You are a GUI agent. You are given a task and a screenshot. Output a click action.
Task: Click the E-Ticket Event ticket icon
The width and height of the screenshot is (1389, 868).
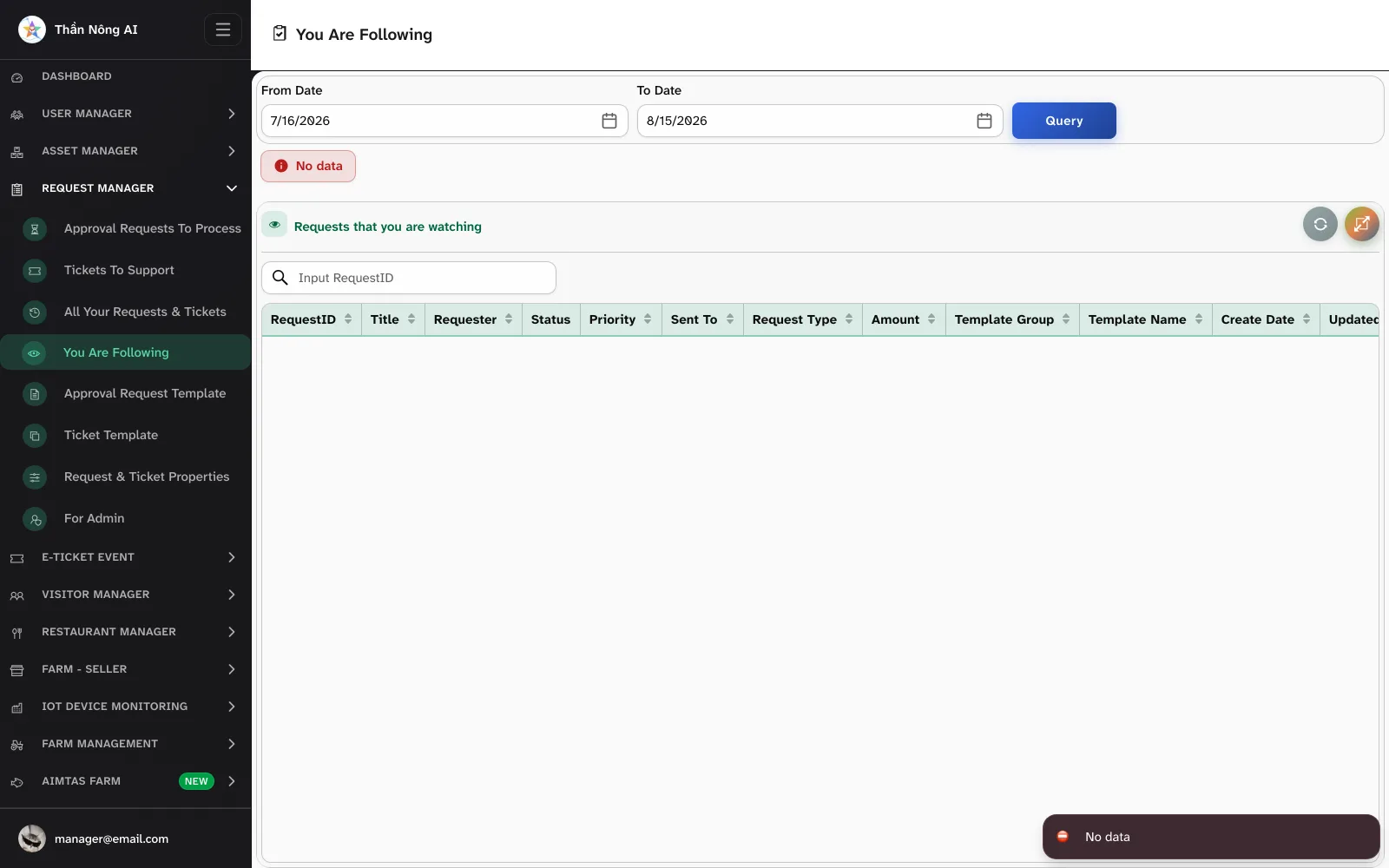click(16, 558)
